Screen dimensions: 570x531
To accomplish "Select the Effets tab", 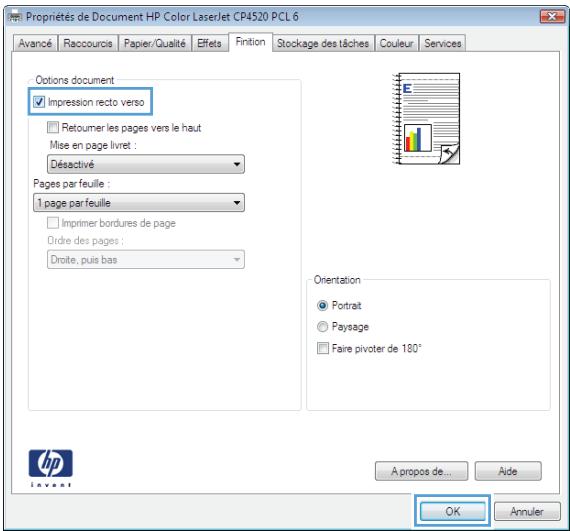I will pos(209,43).
